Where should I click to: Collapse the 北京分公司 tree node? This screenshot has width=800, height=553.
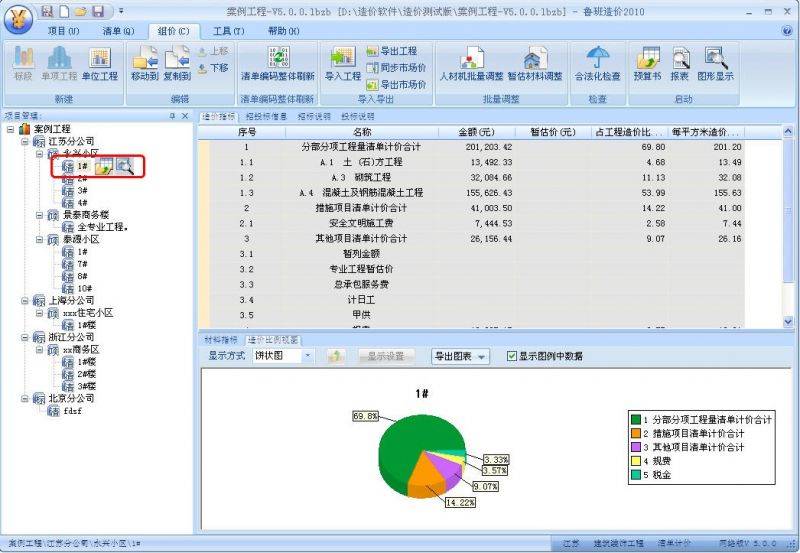(x=24, y=399)
